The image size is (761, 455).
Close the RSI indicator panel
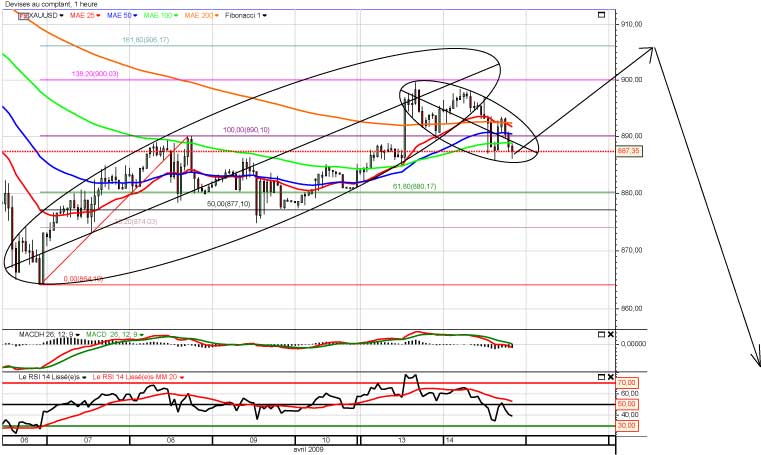pos(610,376)
